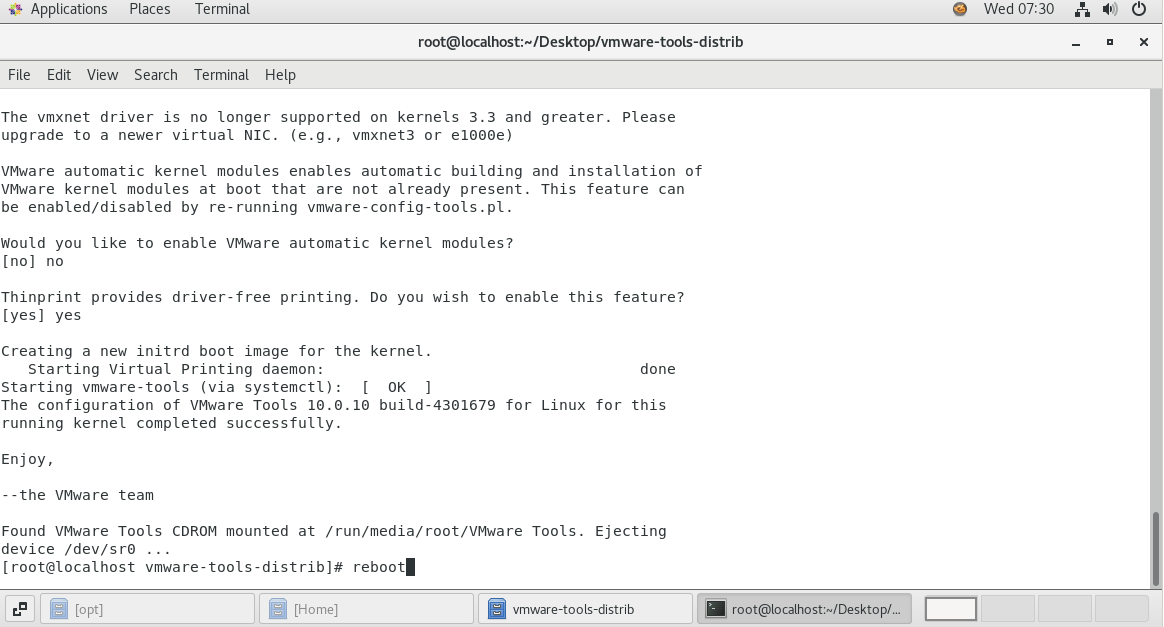Select the fourth workspace in workspace switcher
1164x627 pixels.
point(1122,609)
